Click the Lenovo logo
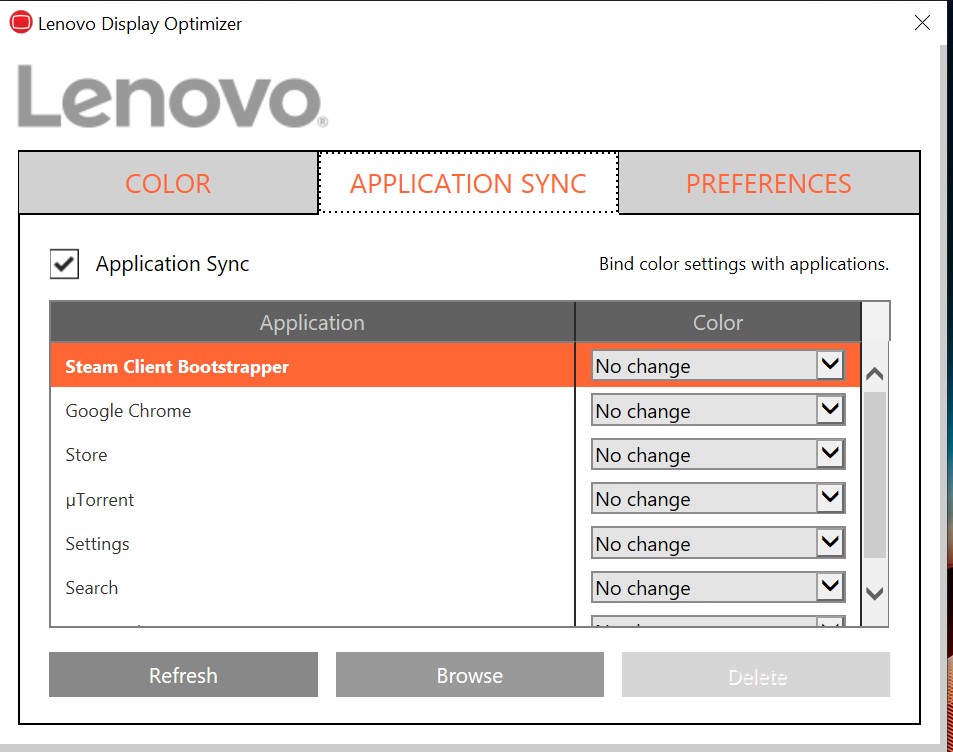The height and width of the screenshot is (752, 953). (x=172, y=97)
